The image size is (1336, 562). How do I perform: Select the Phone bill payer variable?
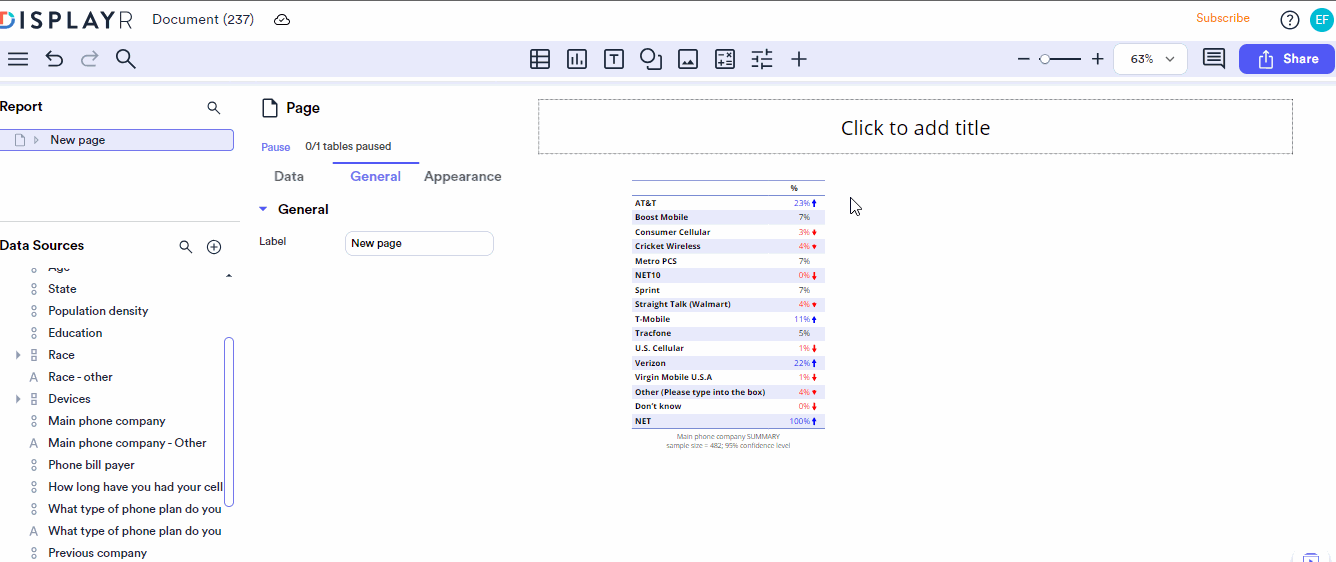91,465
